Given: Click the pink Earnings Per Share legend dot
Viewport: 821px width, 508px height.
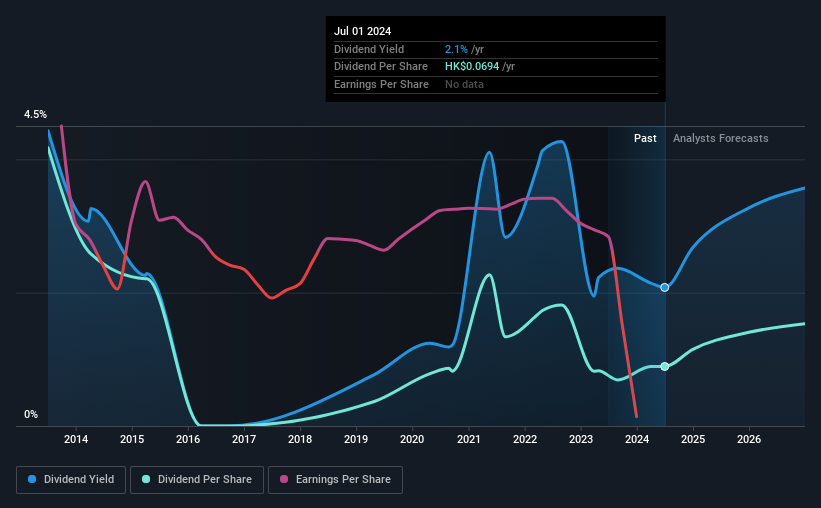Looking at the screenshot, I should [x=284, y=479].
